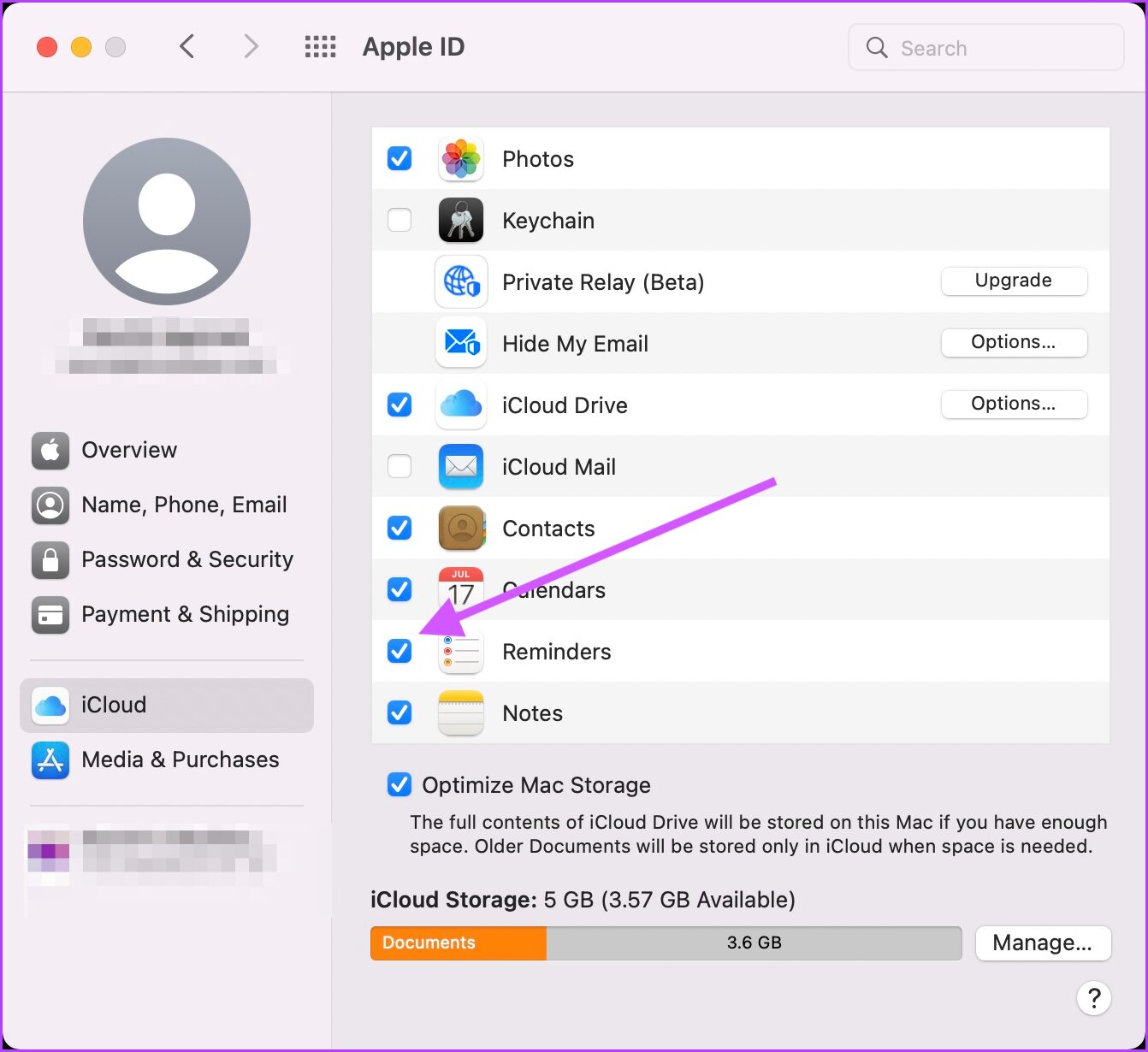This screenshot has width=1148, height=1052.
Task: Click the Contacts book icon
Action: (x=461, y=529)
